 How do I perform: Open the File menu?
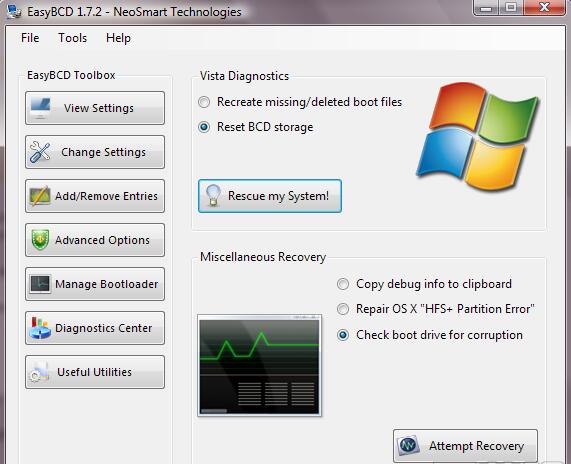pyautogui.click(x=30, y=38)
